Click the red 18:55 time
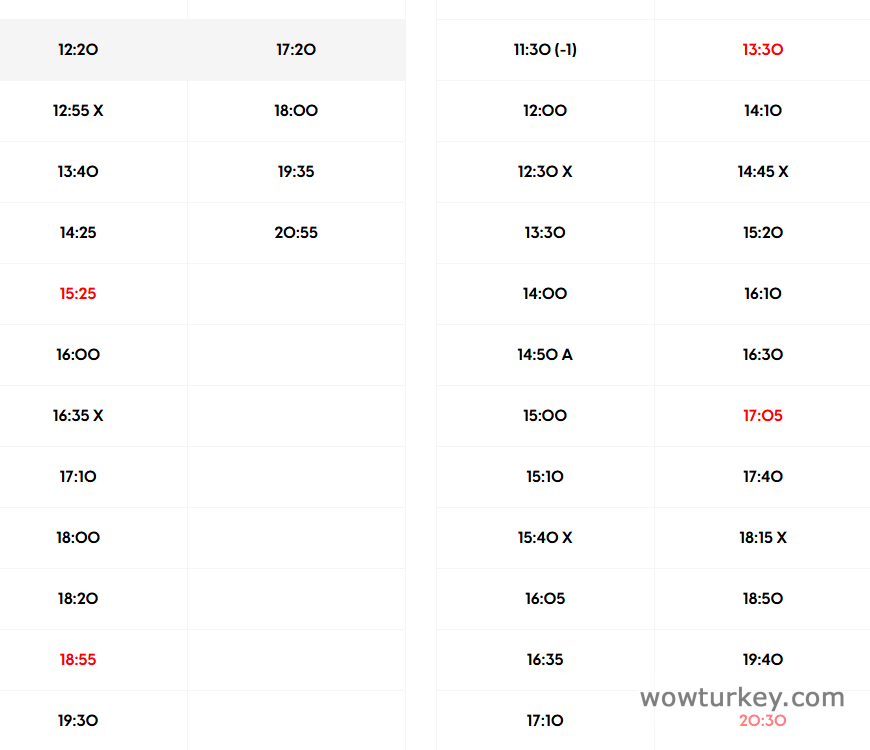Image resolution: width=870 pixels, height=750 pixels. 78,660
